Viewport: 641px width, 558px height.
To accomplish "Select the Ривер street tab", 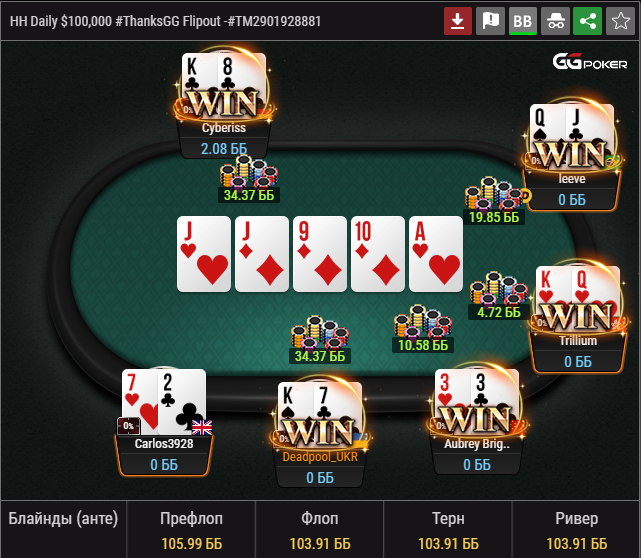I will click(576, 530).
